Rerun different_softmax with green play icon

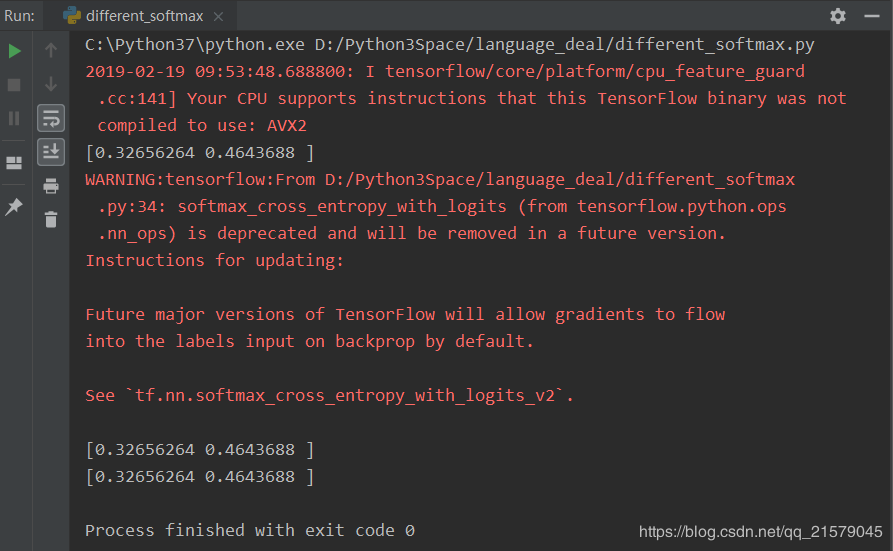pos(15,51)
